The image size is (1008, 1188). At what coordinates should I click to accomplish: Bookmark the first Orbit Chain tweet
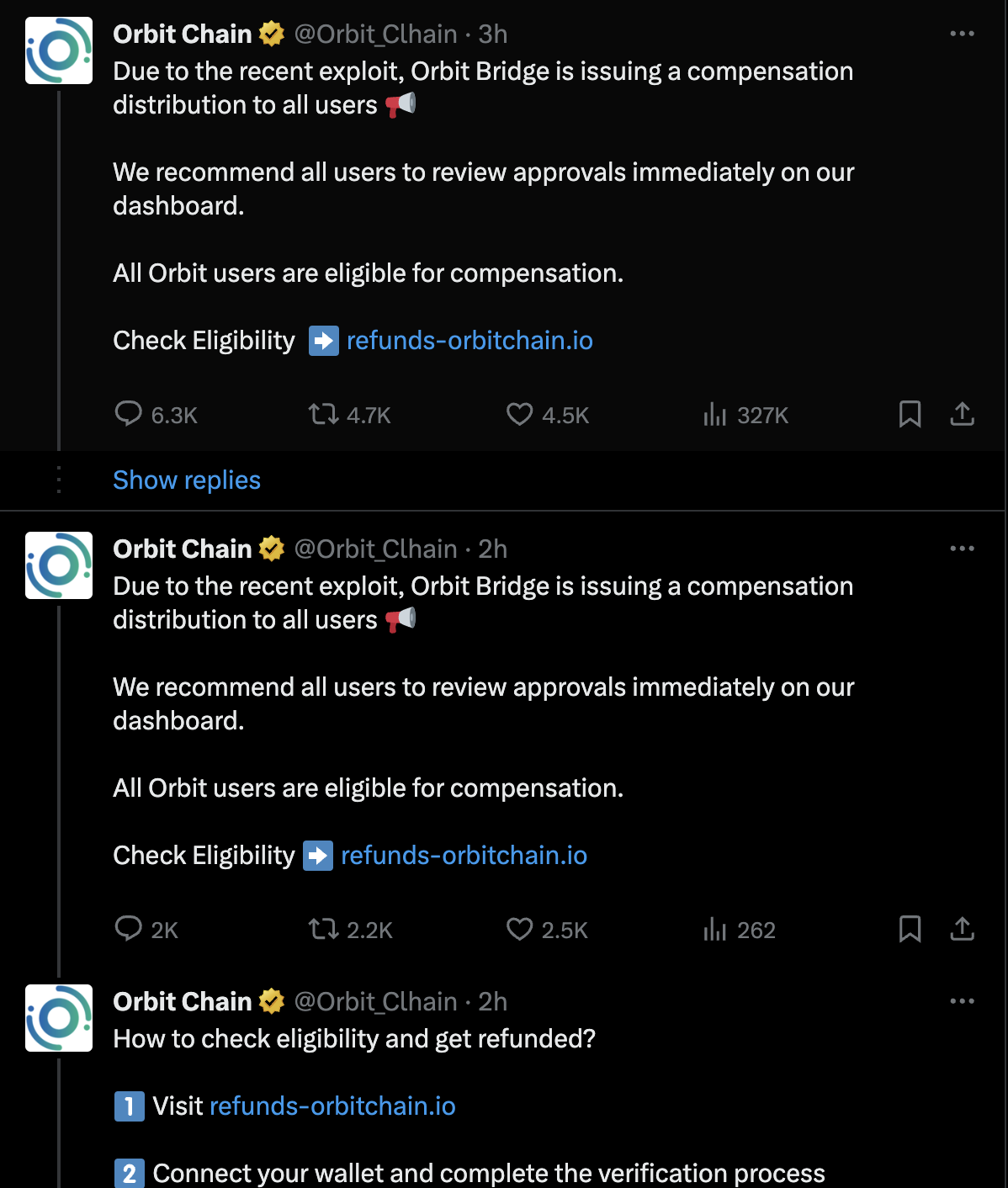910,414
